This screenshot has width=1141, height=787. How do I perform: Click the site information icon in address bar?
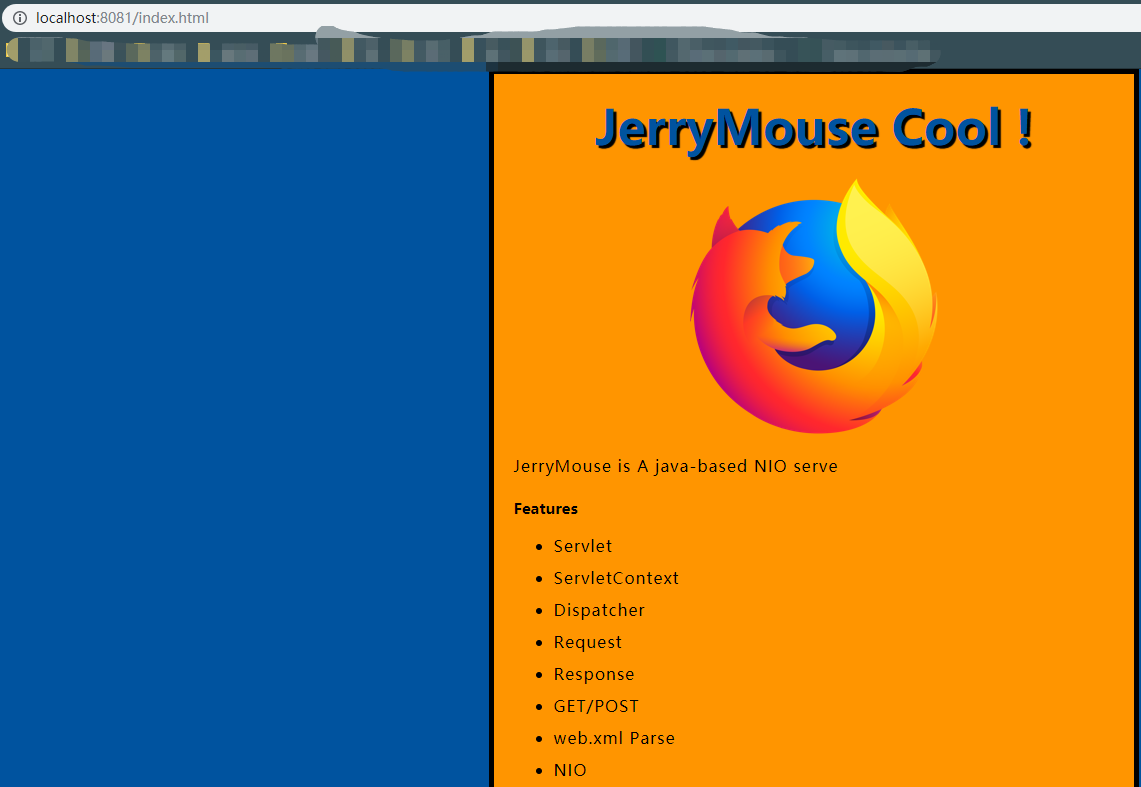click(x=20, y=17)
